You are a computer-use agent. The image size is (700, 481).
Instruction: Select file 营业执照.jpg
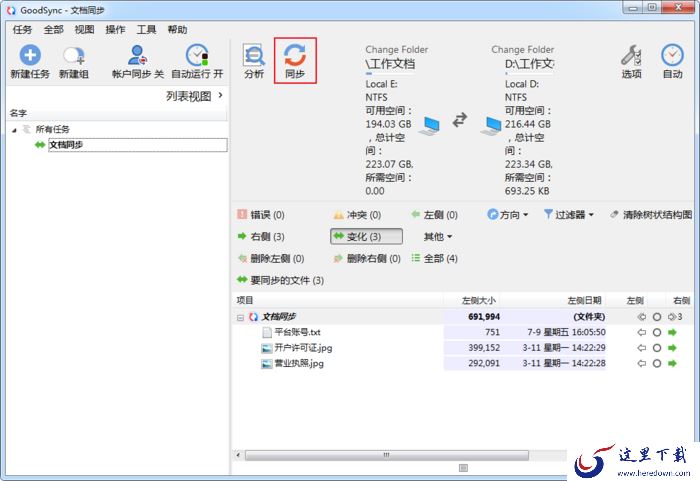pos(299,364)
